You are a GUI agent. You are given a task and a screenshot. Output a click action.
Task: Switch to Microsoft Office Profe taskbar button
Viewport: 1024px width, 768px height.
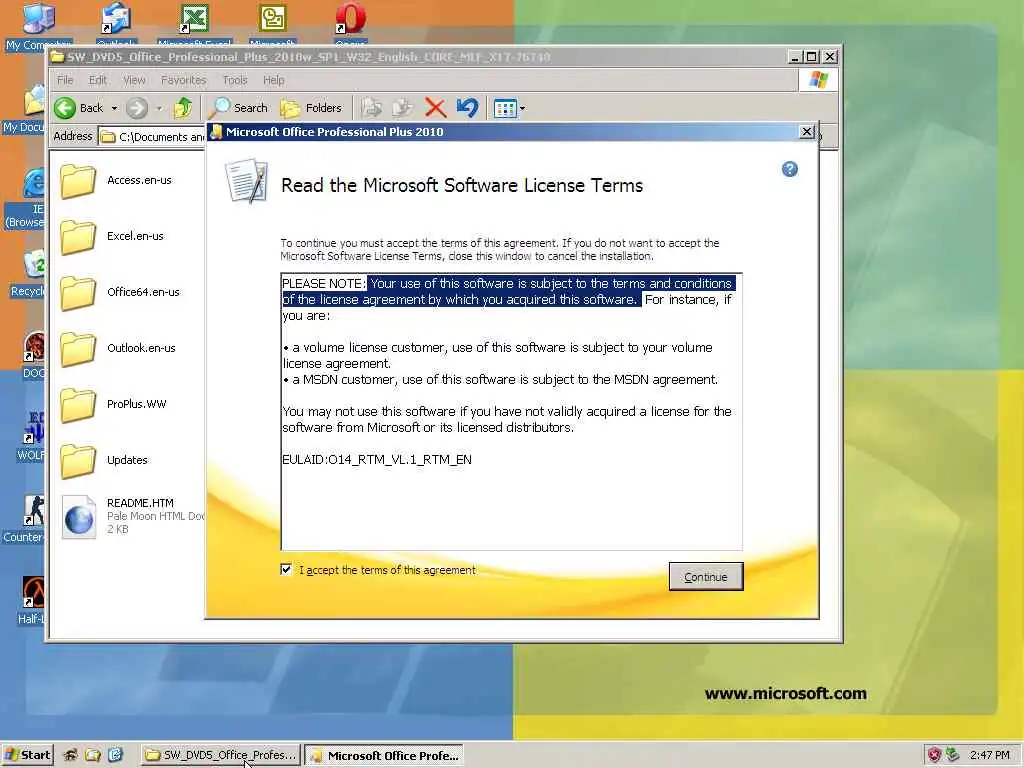[x=385, y=755]
